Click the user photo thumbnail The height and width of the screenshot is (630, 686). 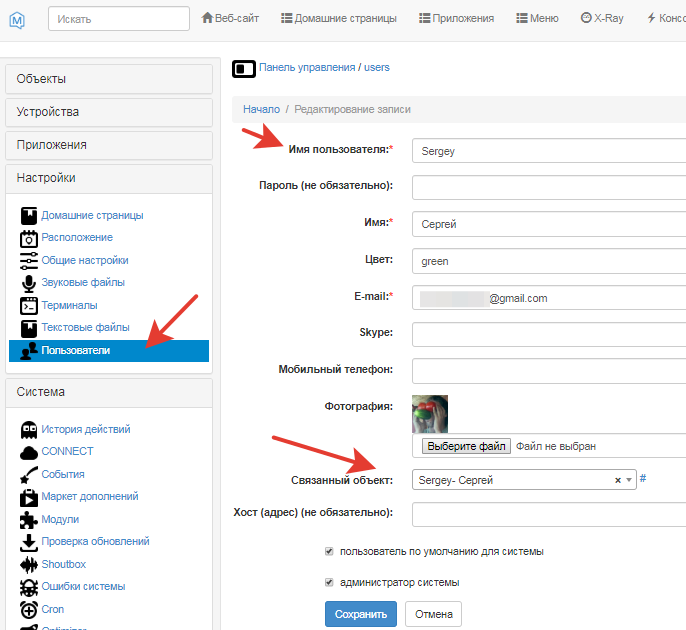[x=430, y=413]
